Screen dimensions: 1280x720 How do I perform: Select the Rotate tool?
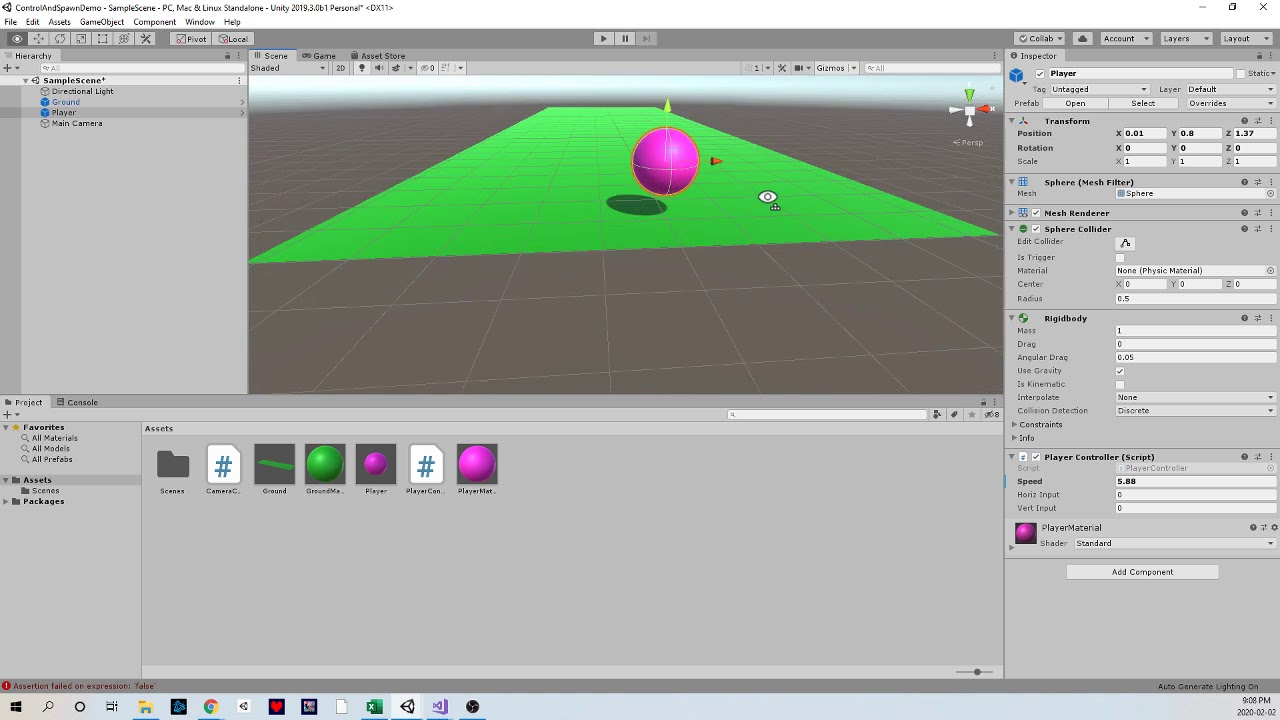(60, 39)
